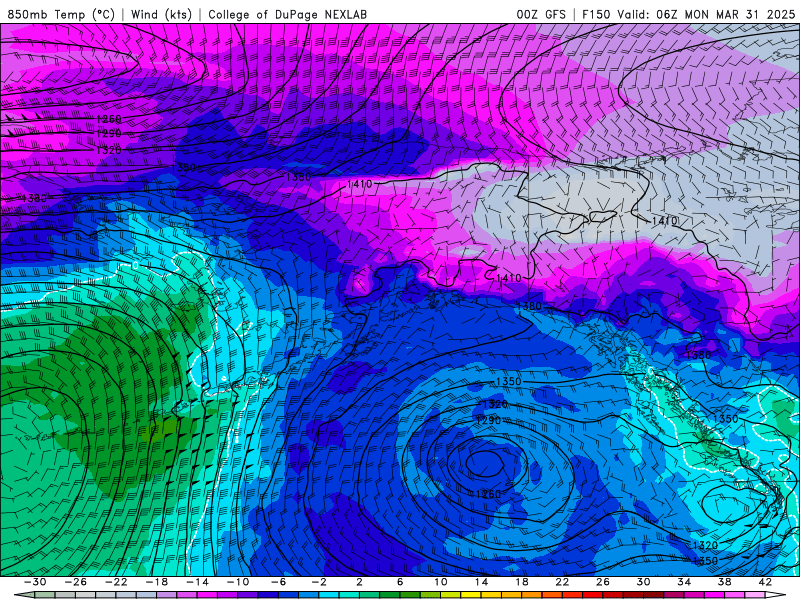
Task: Click the -22 colorbar label
Action: (116, 582)
